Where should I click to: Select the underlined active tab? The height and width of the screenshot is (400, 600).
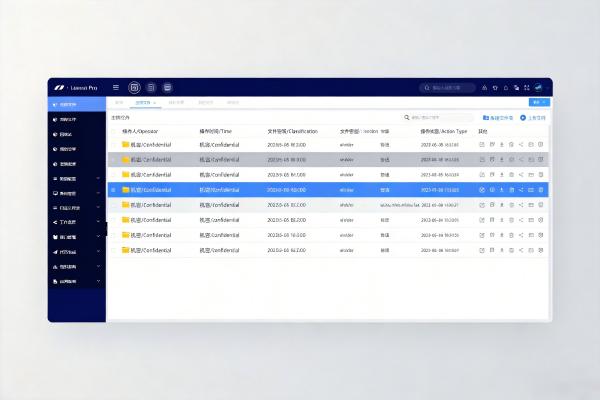[145, 103]
